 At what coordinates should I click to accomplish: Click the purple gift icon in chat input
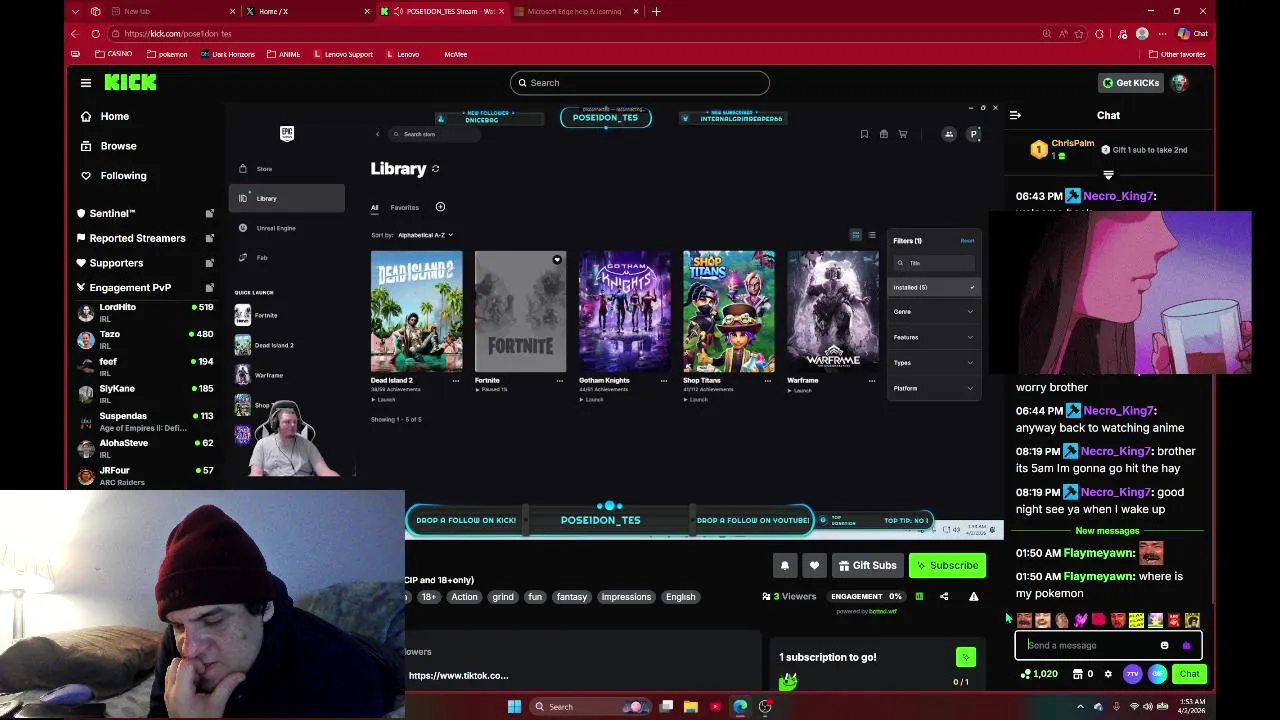1187,646
